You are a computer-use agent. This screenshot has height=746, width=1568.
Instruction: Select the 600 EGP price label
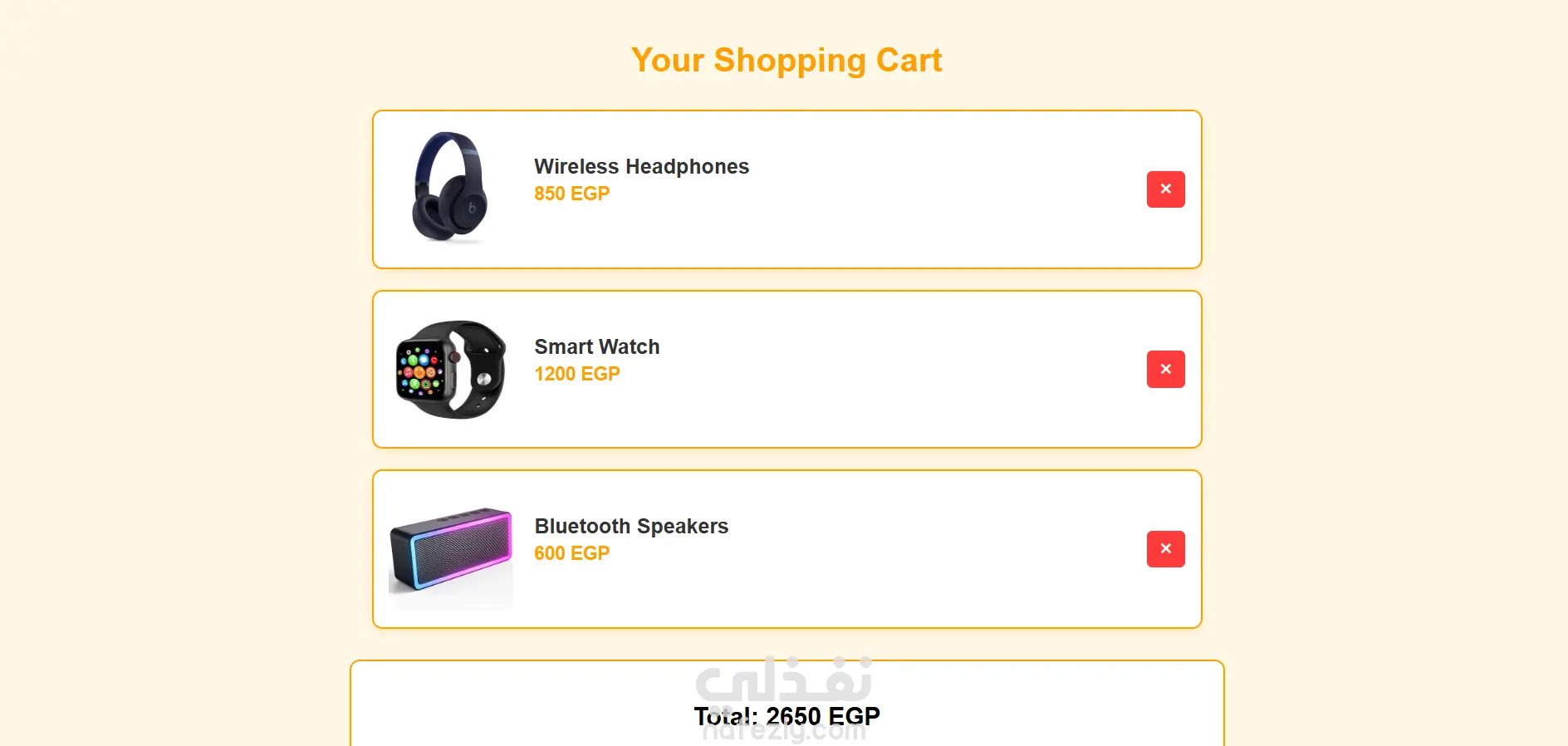pyautogui.click(x=571, y=553)
